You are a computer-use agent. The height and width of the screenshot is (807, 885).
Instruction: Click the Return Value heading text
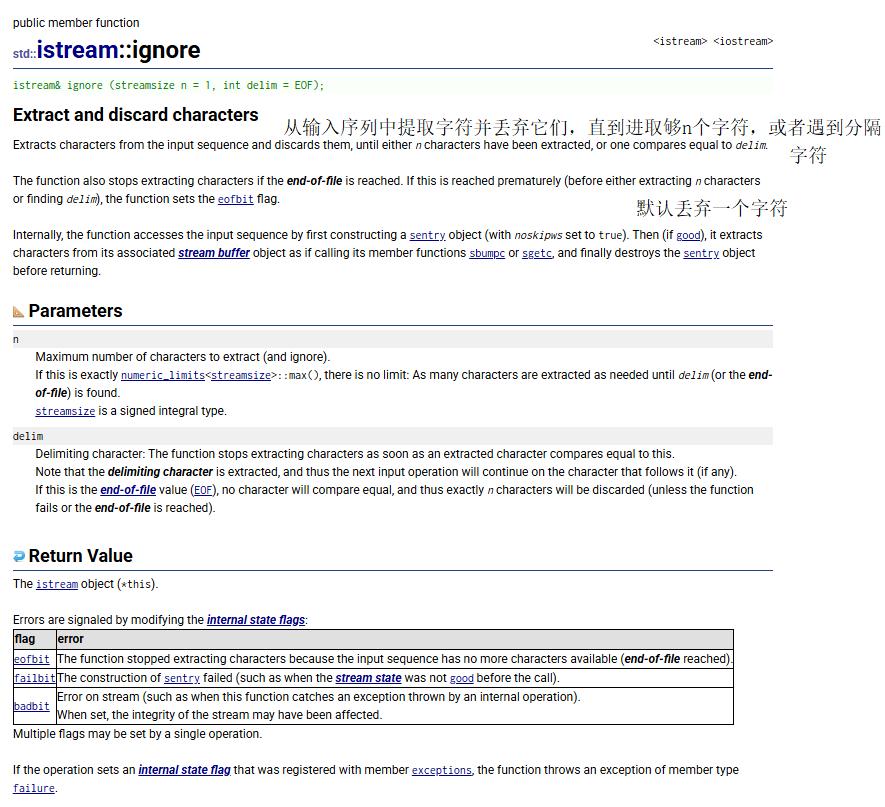(80, 556)
